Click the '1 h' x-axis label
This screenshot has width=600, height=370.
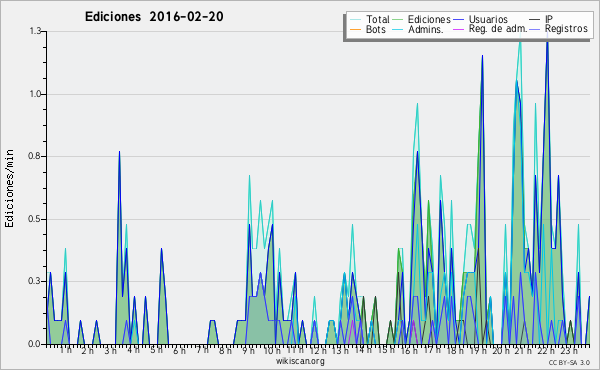(66, 350)
